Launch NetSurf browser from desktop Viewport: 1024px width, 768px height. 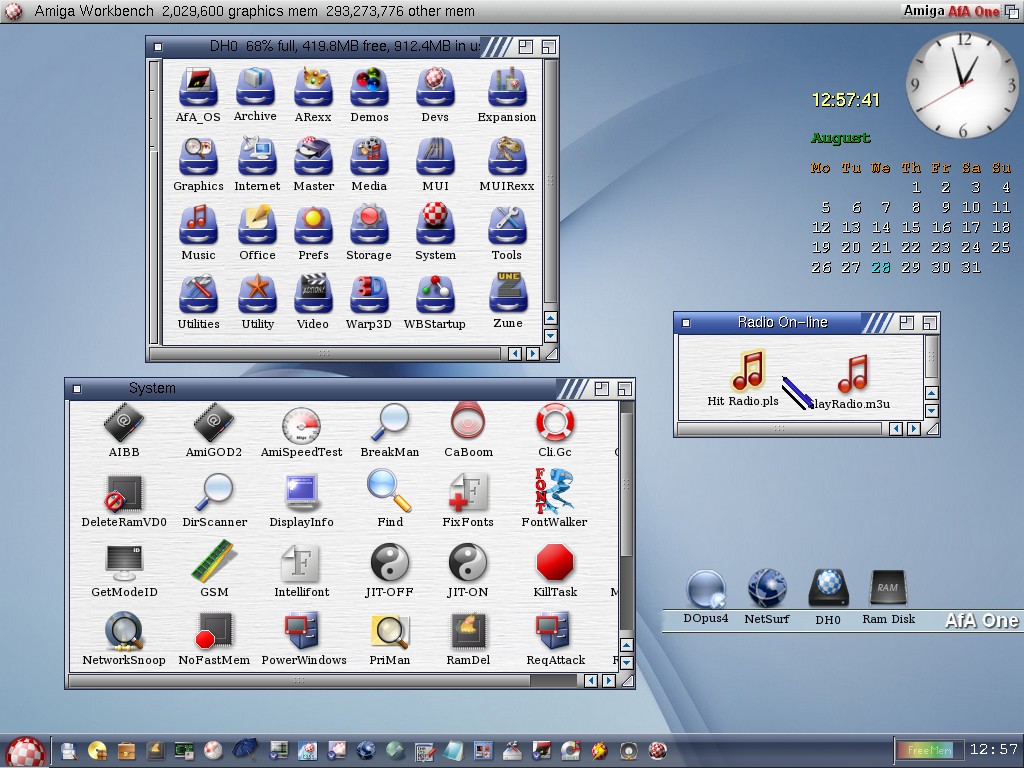pos(767,590)
